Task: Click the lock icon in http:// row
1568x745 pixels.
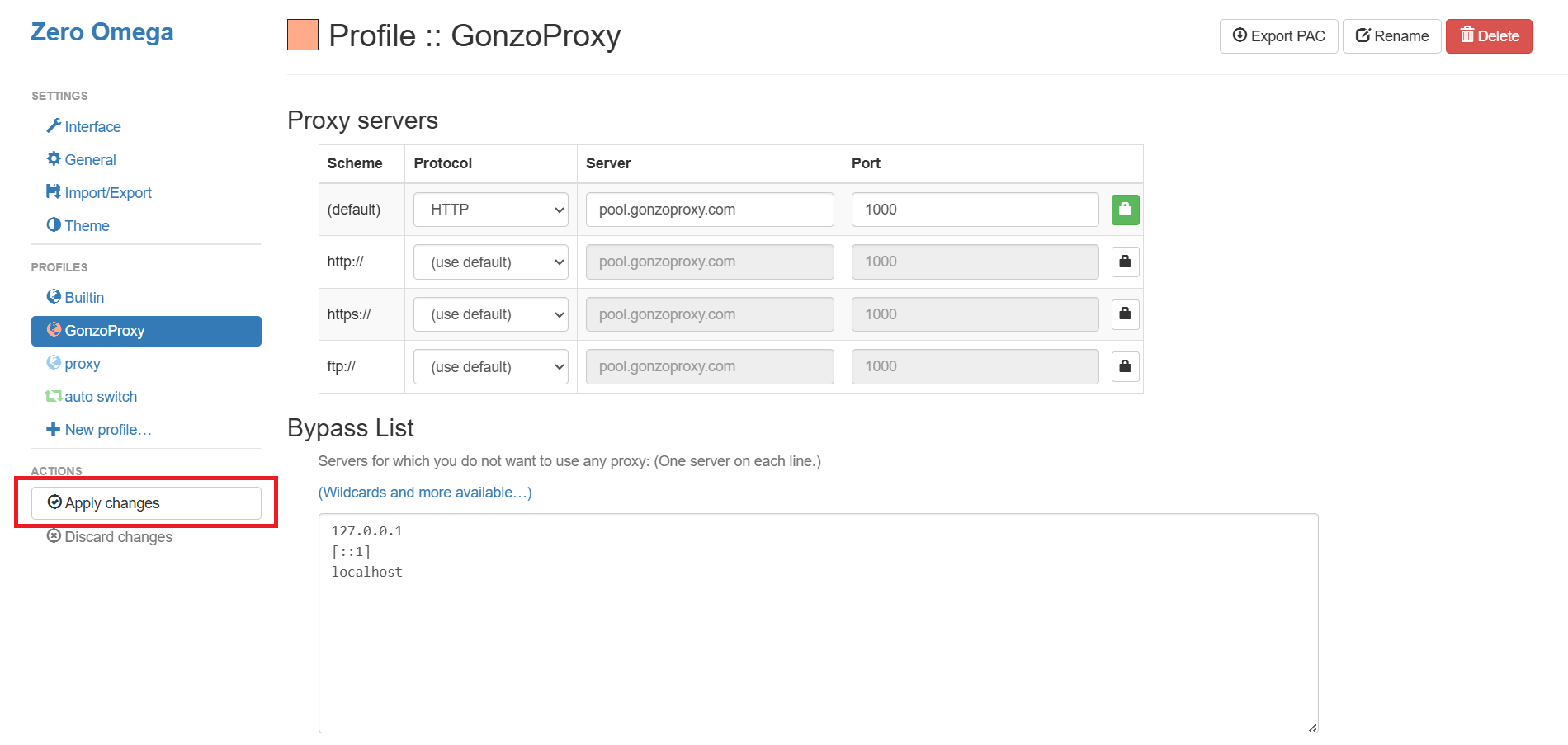Action: coord(1125,262)
